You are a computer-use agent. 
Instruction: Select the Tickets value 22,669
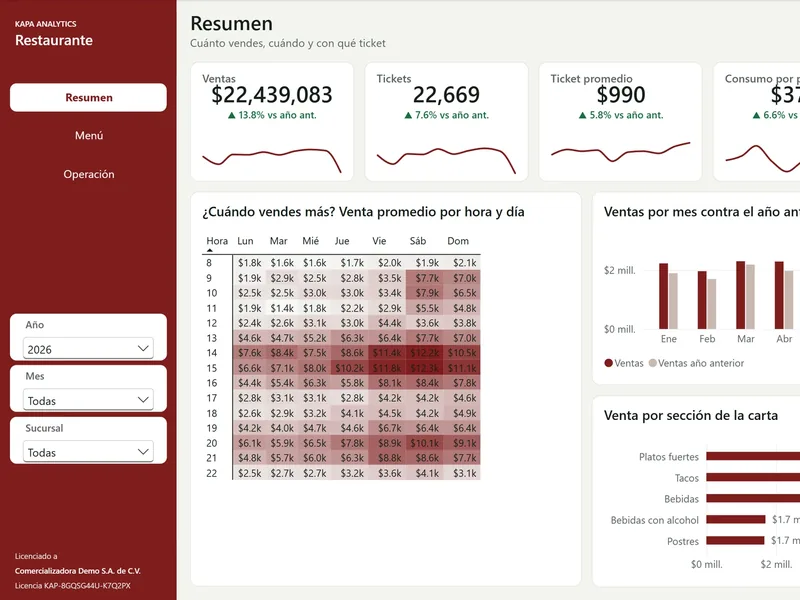[446, 95]
